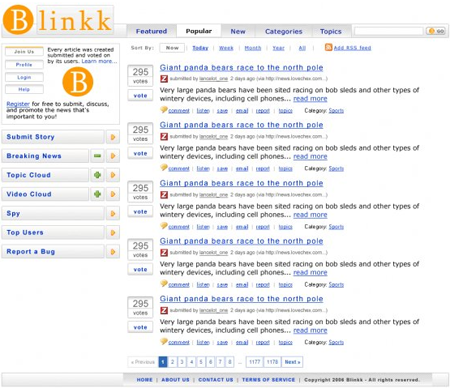Open the Submit Story panel header
This screenshot has height=388, width=450.
(x=53, y=137)
